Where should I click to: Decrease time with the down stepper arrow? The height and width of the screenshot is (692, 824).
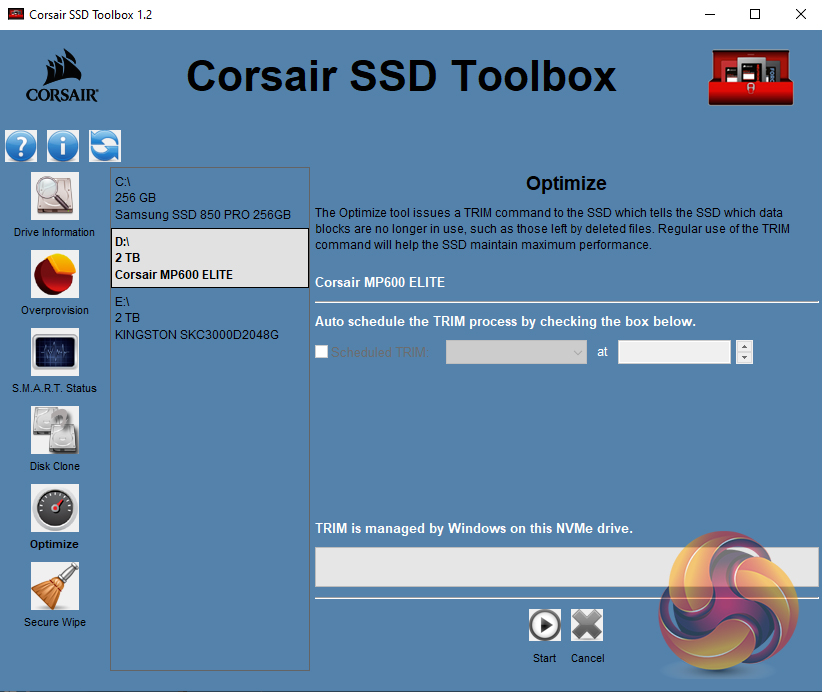744,358
